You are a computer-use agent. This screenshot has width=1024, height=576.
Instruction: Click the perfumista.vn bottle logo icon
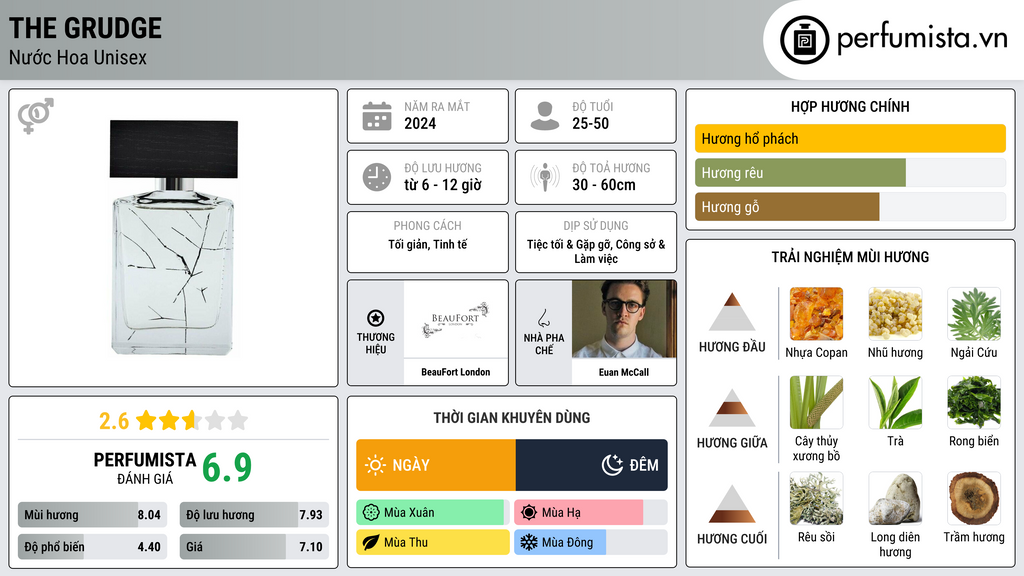tap(804, 40)
